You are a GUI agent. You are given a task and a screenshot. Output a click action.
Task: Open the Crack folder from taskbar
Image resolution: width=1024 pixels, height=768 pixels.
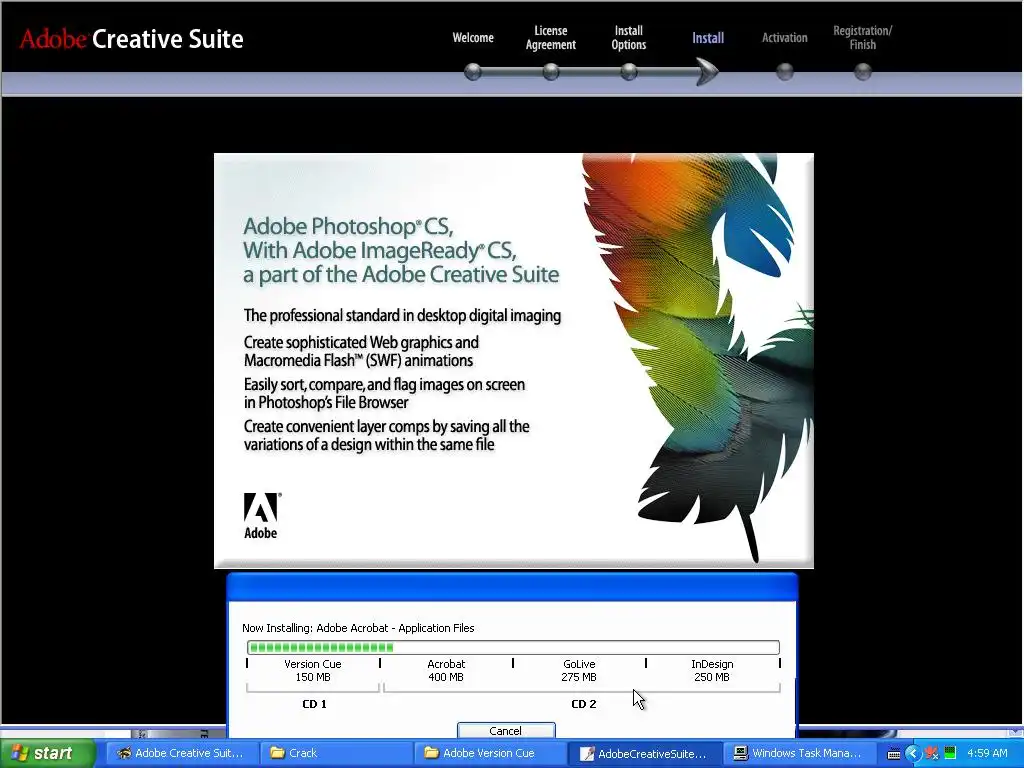tap(334, 753)
